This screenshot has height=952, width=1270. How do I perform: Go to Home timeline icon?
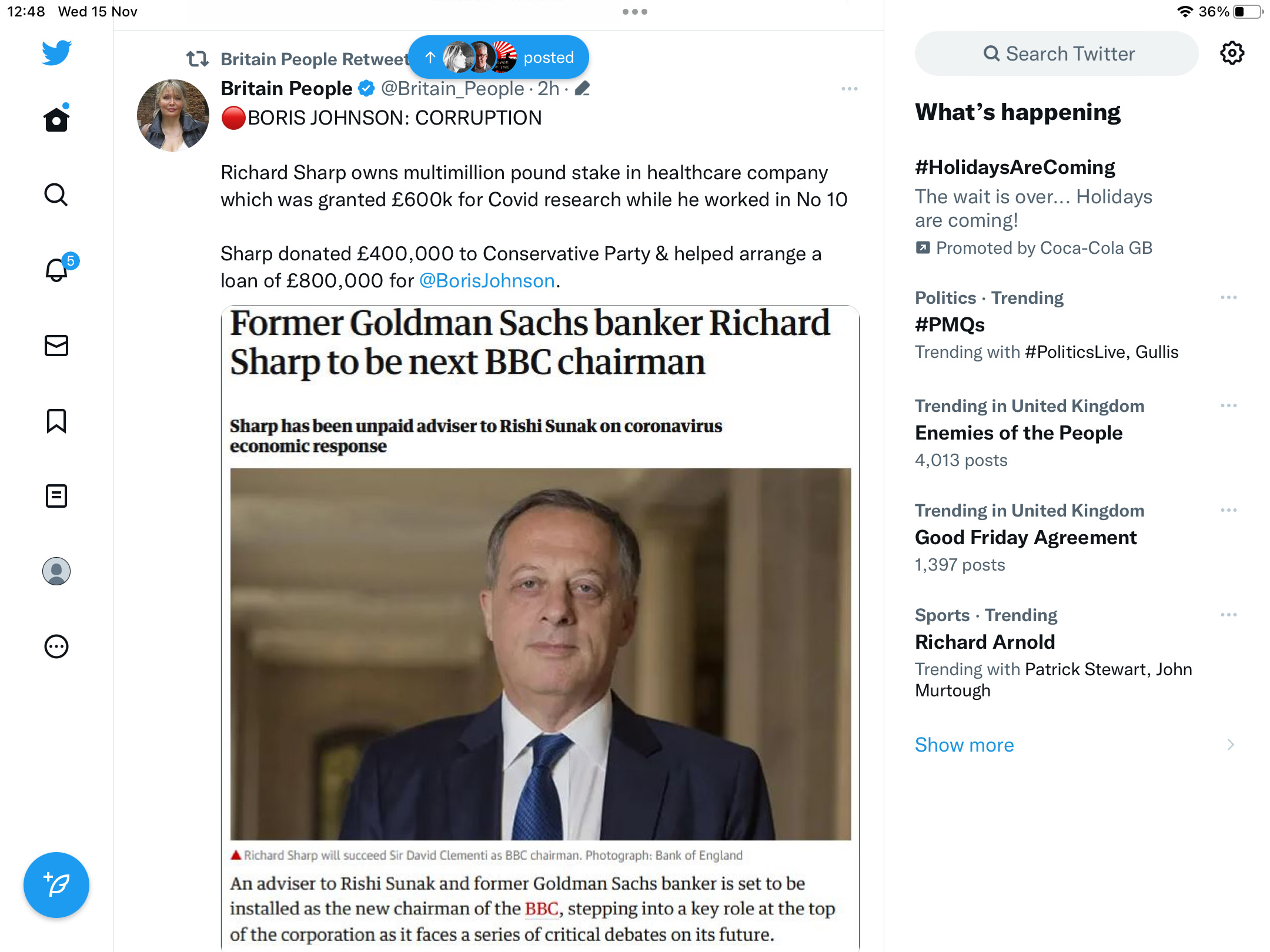(56, 118)
